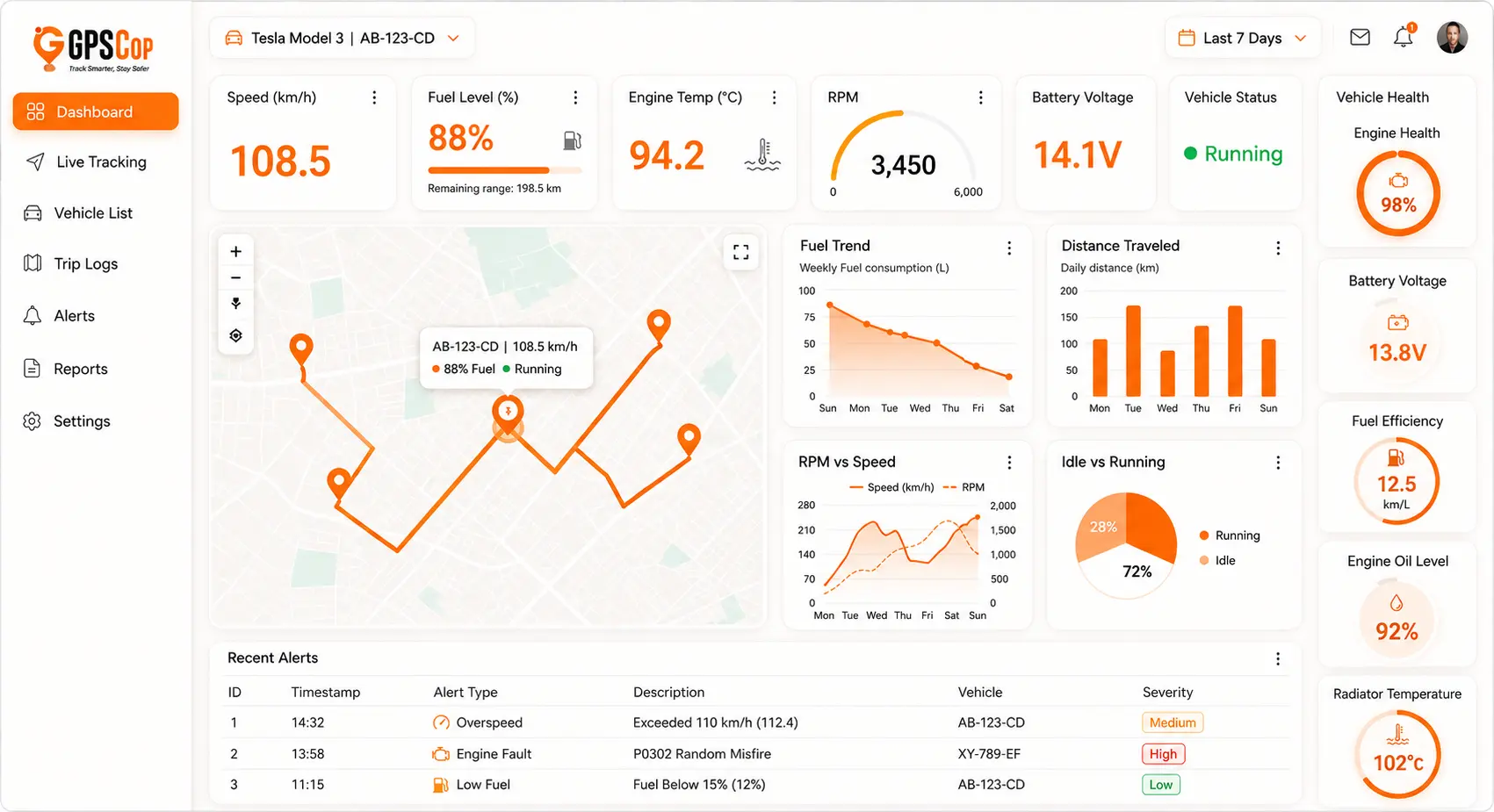
Task: Click the GPSCop logo
Action: pos(93,48)
